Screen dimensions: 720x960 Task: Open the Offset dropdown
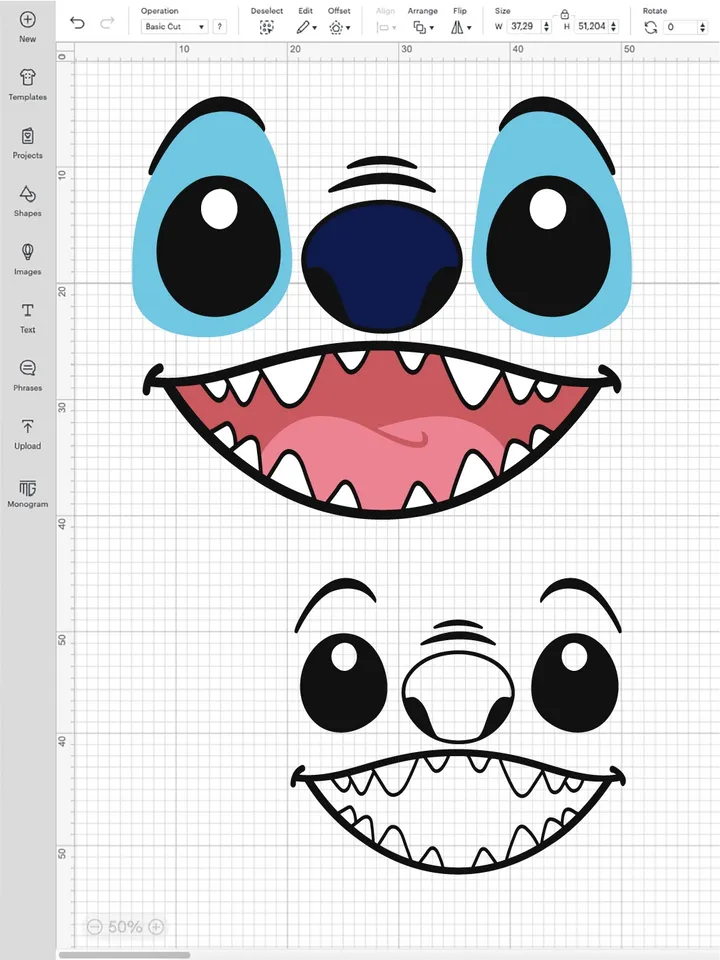point(339,28)
